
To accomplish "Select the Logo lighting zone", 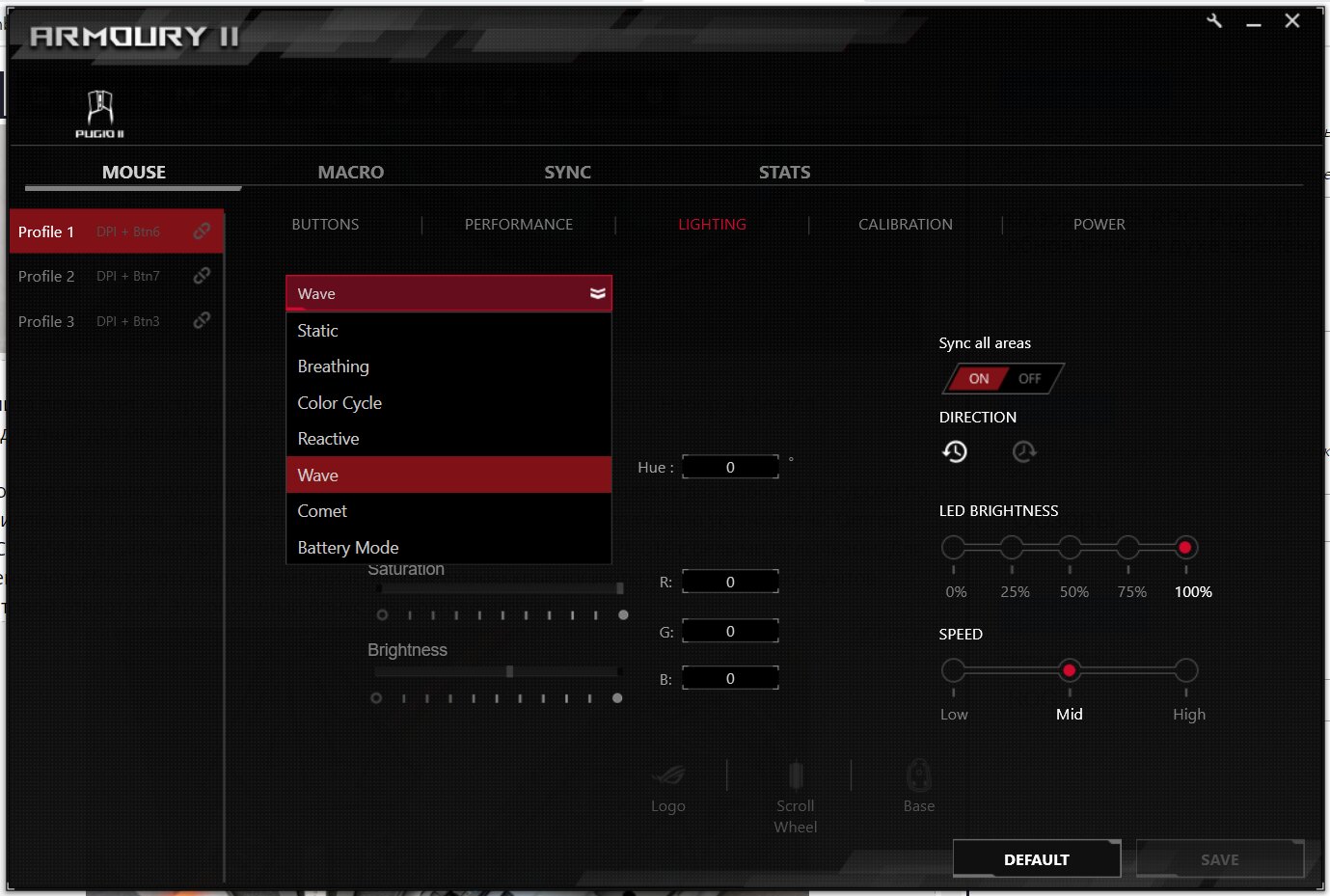I will click(668, 788).
